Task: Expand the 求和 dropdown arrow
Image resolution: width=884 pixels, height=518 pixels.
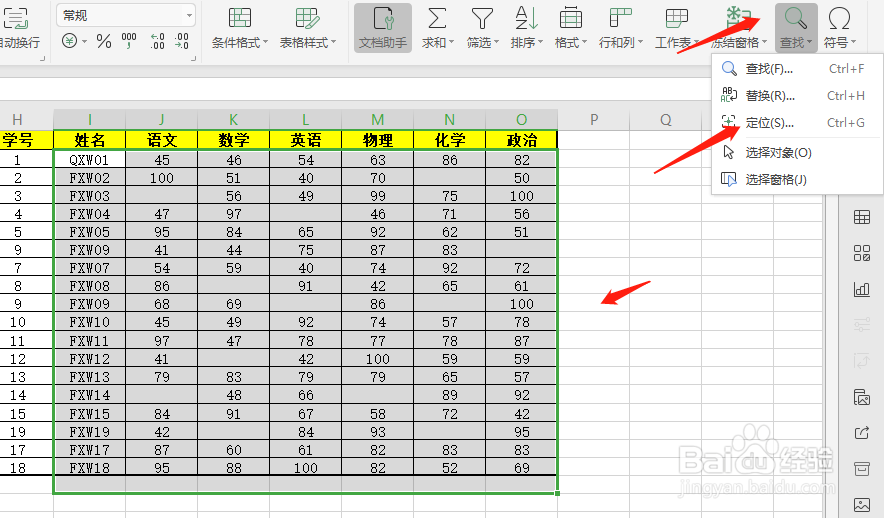Action: coord(452,42)
